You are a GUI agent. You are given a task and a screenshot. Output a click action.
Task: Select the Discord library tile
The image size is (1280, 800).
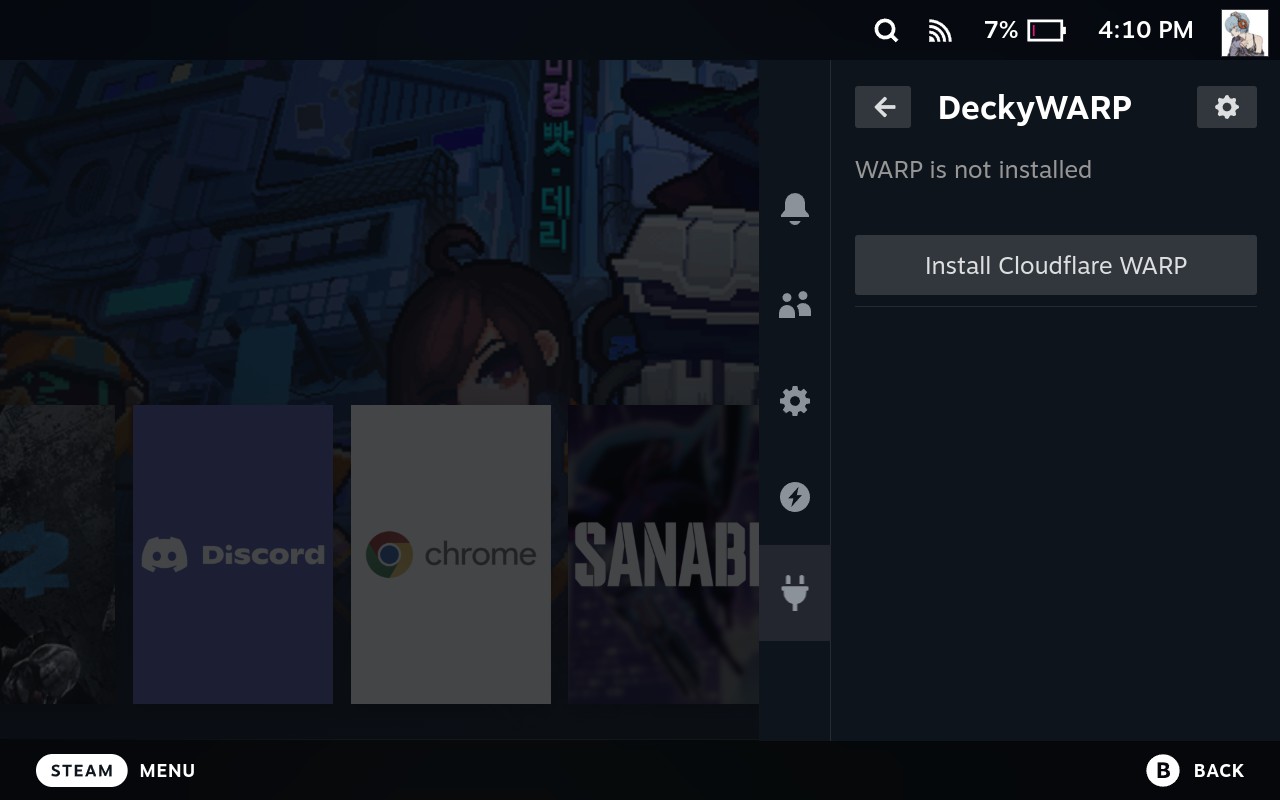pyautogui.click(x=233, y=554)
